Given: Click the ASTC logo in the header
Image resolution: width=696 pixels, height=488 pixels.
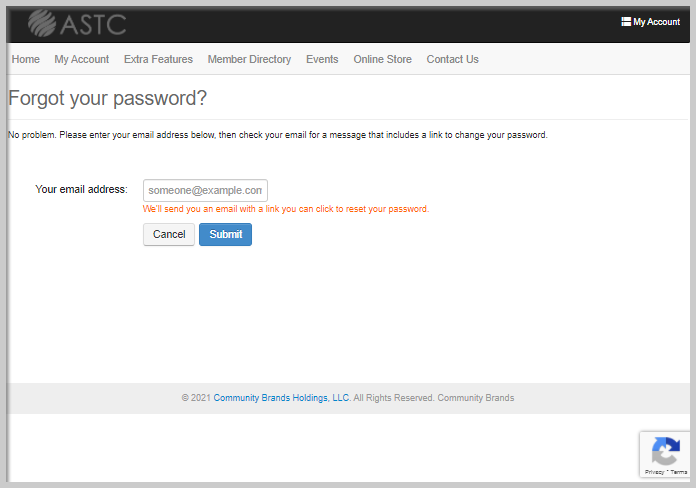Looking at the screenshot, I should (77, 23).
